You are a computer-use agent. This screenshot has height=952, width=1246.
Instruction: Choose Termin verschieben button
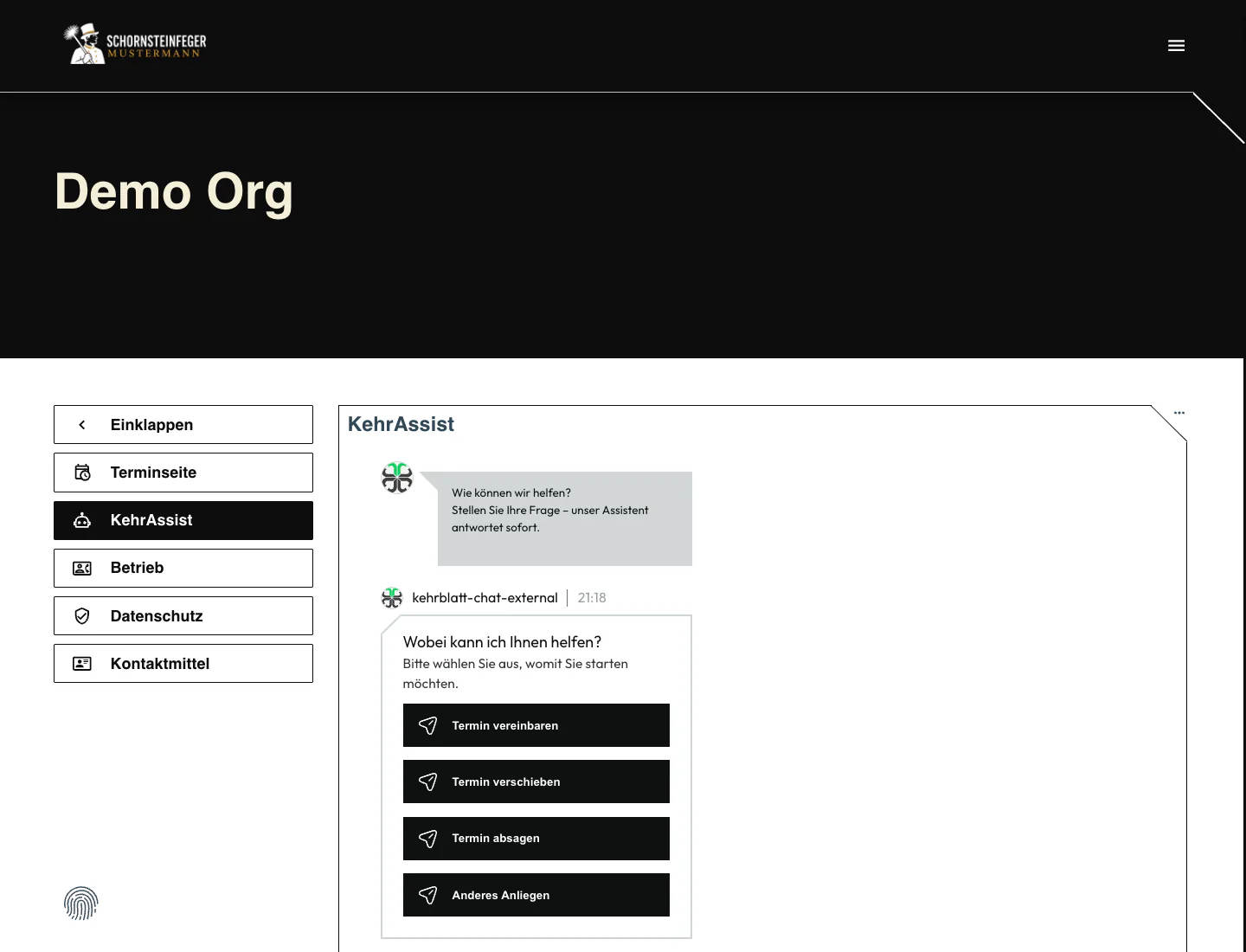coord(536,782)
